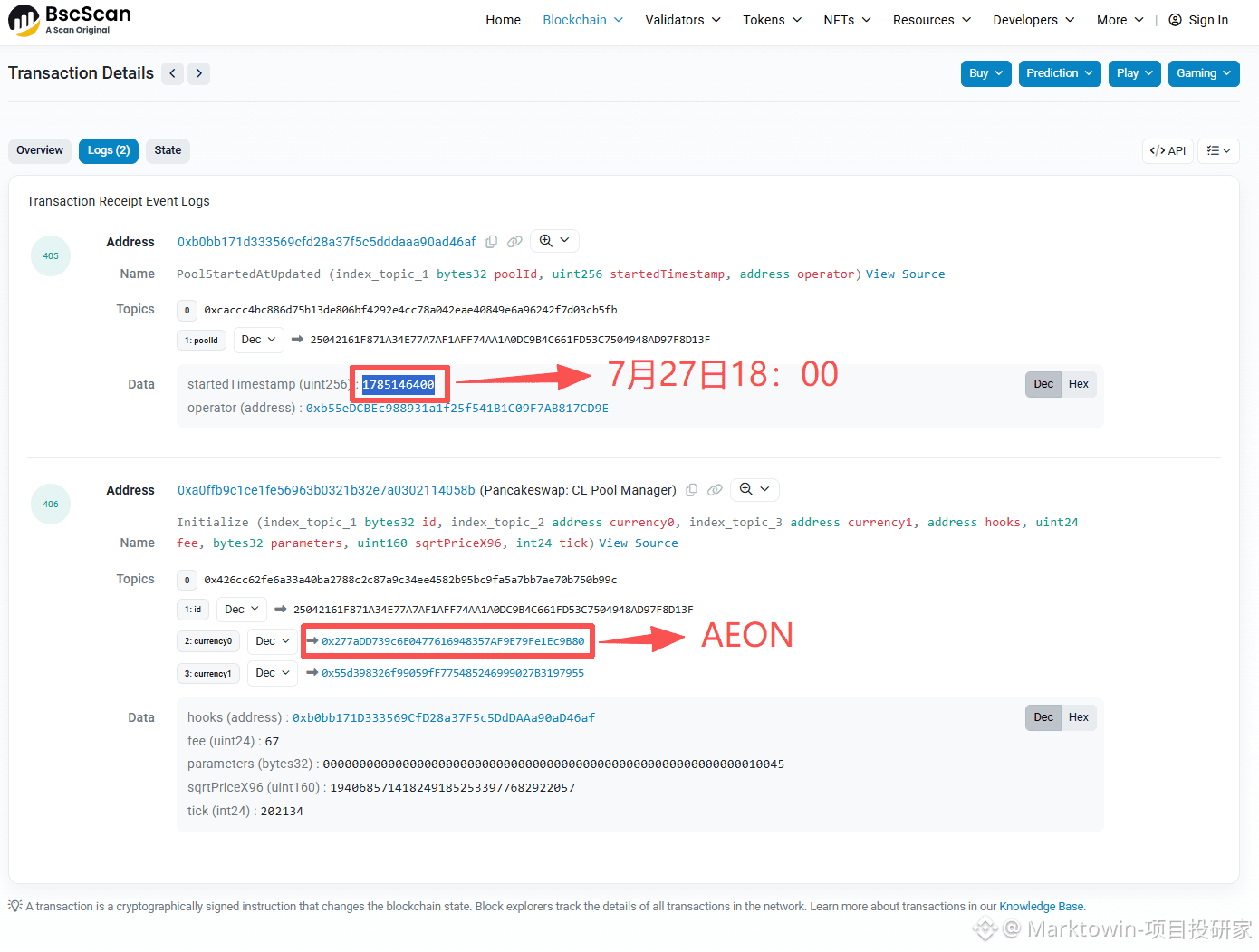This screenshot has width=1259, height=952.
Task: Click the 2: currency0 topic label
Action: pos(208,641)
